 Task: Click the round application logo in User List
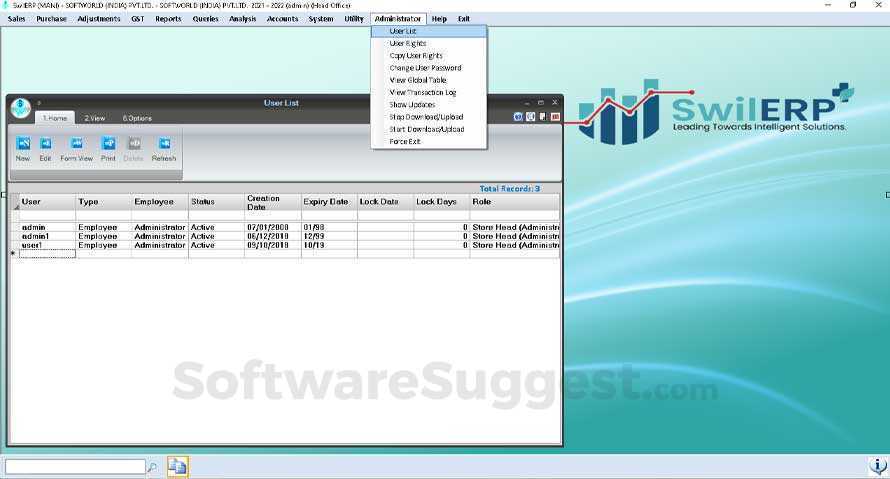pos(21,108)
